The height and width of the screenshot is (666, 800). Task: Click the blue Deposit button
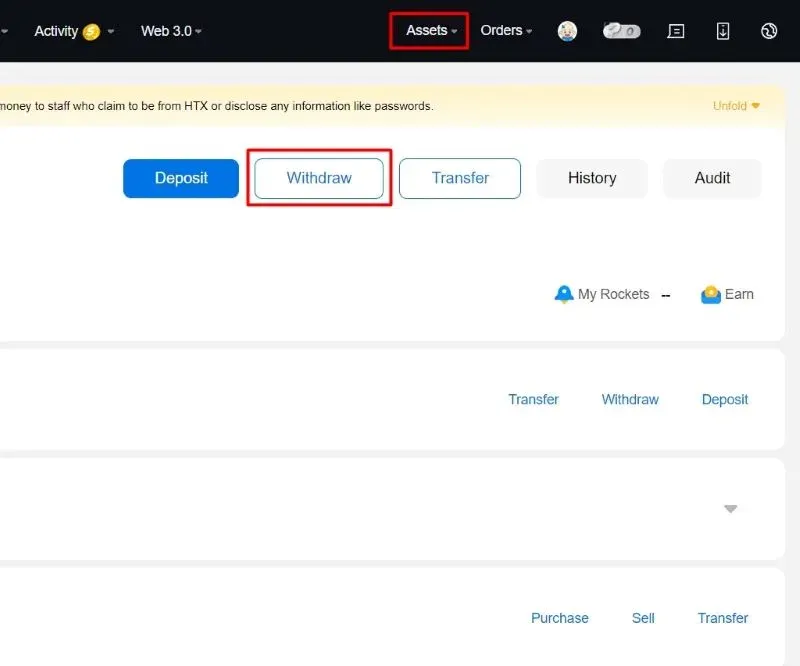point(180,178)
